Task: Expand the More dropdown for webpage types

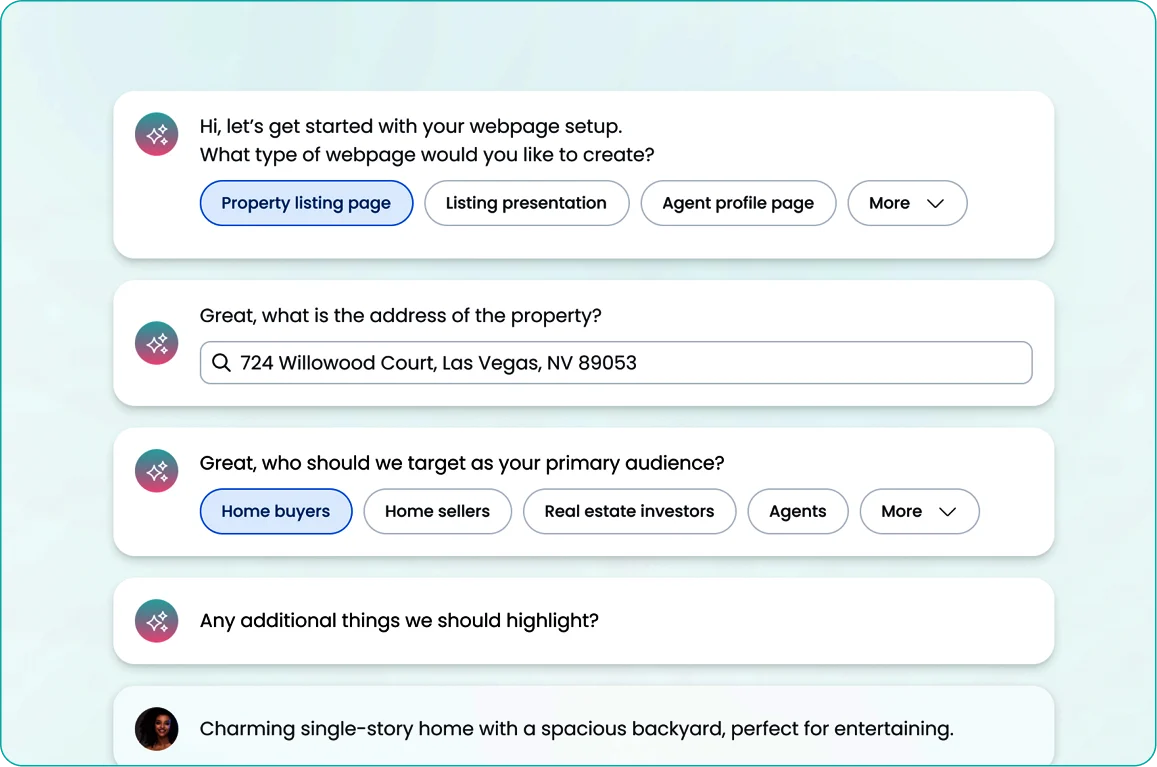Action: point(906,203)
